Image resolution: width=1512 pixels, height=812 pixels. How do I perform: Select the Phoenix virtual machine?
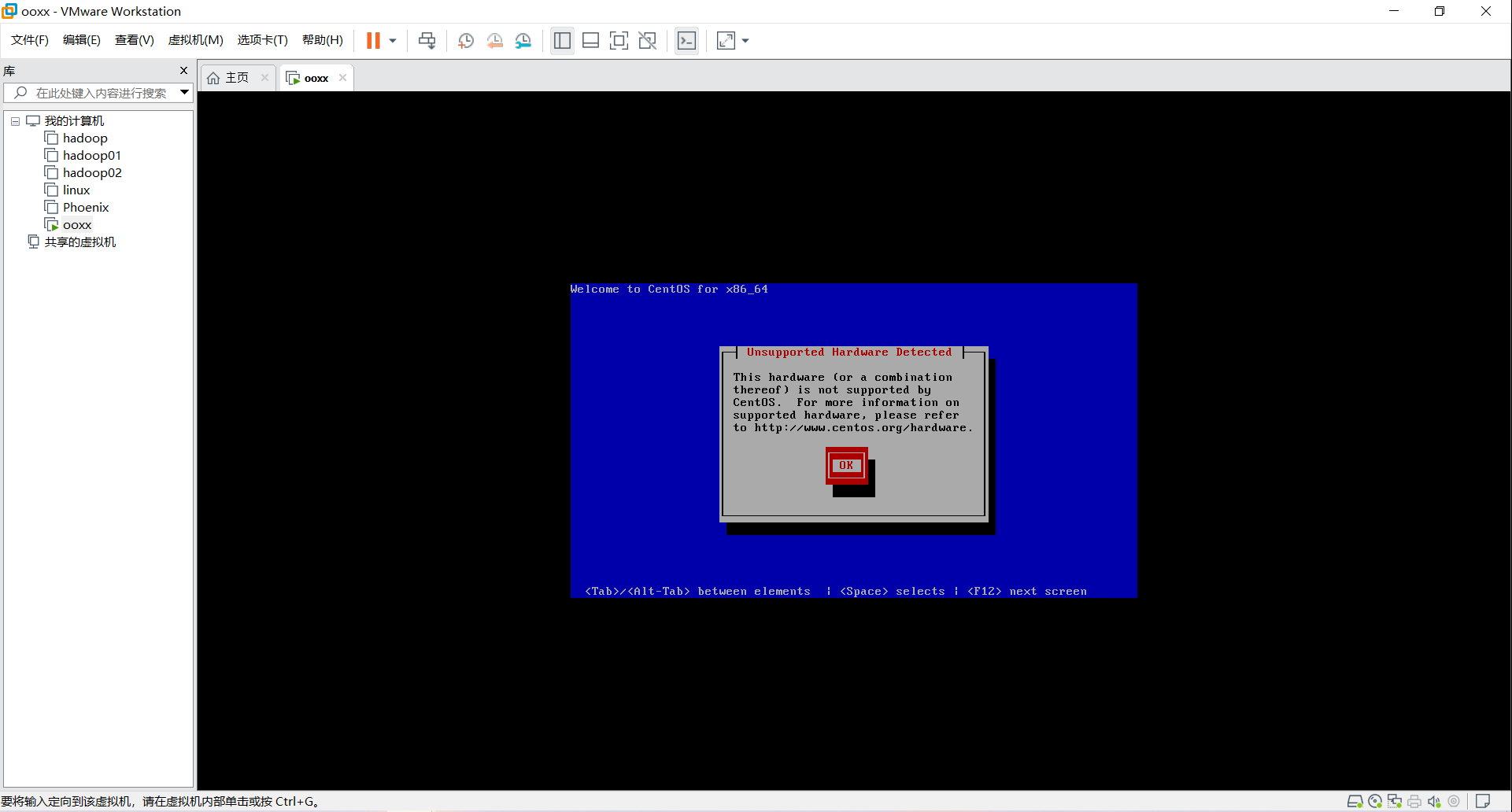tap(86, 208)
